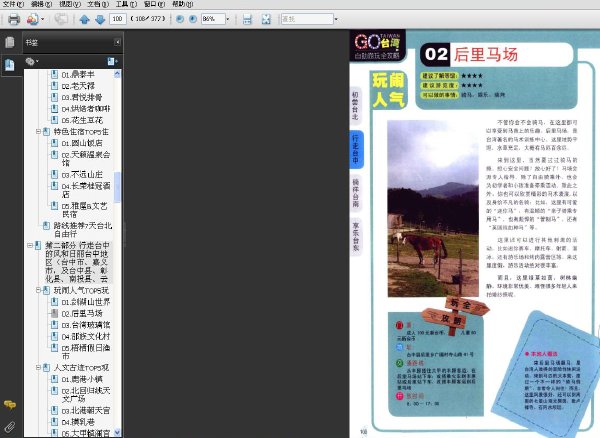The image size is (600, 438).
Task: Select bookmark 02.老天禄
Action: (x=78, y=86)
